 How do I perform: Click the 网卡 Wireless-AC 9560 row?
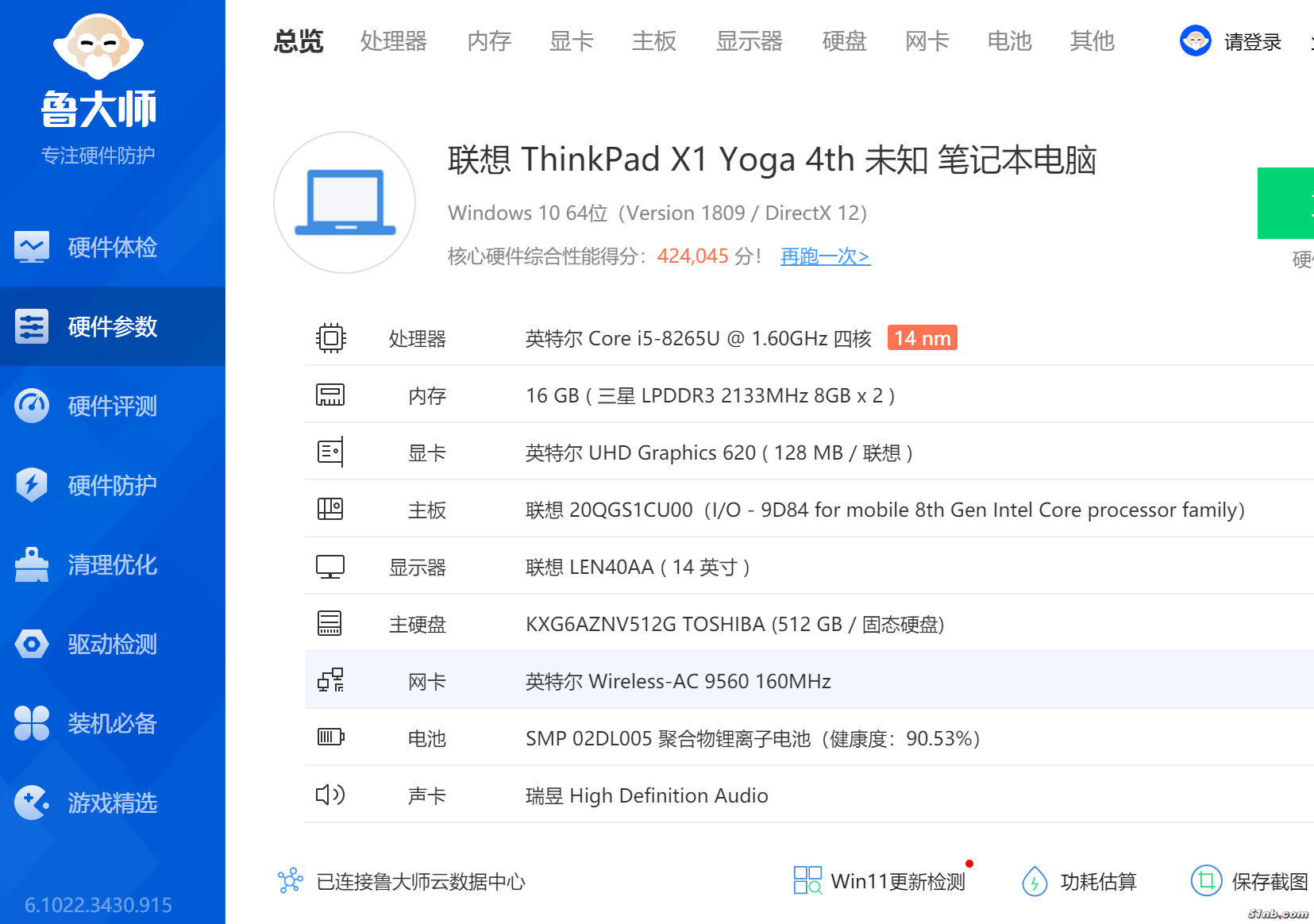[677, 681]
